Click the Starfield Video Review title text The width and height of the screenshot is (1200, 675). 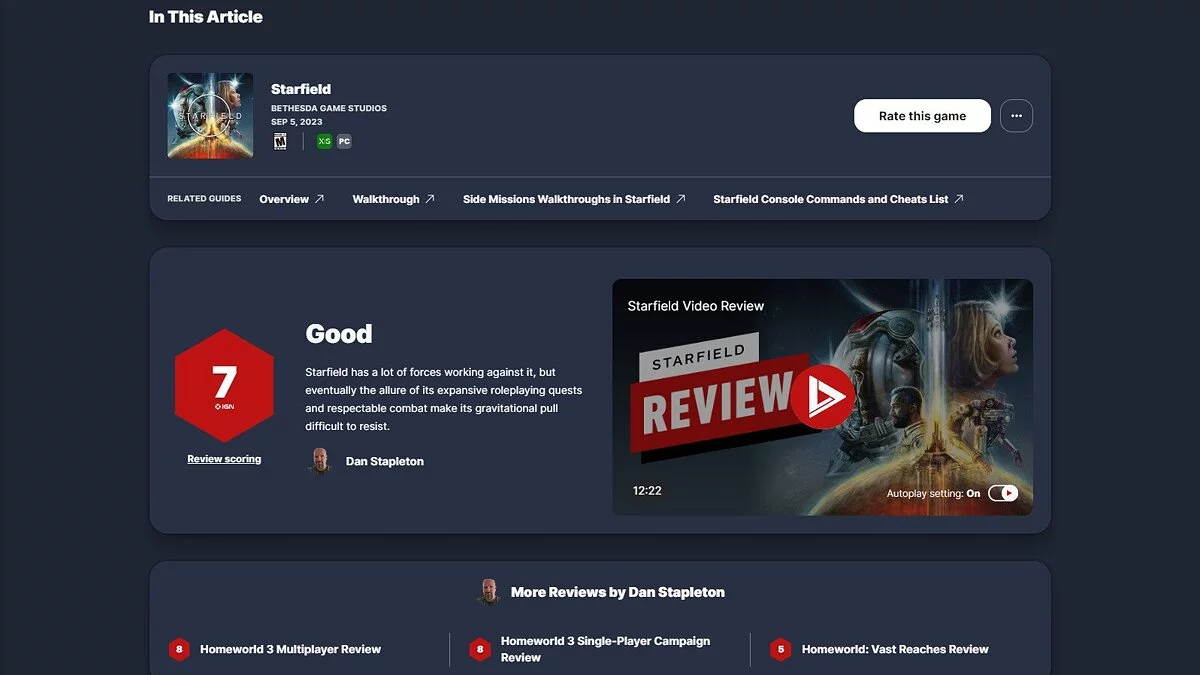(696, 306)
